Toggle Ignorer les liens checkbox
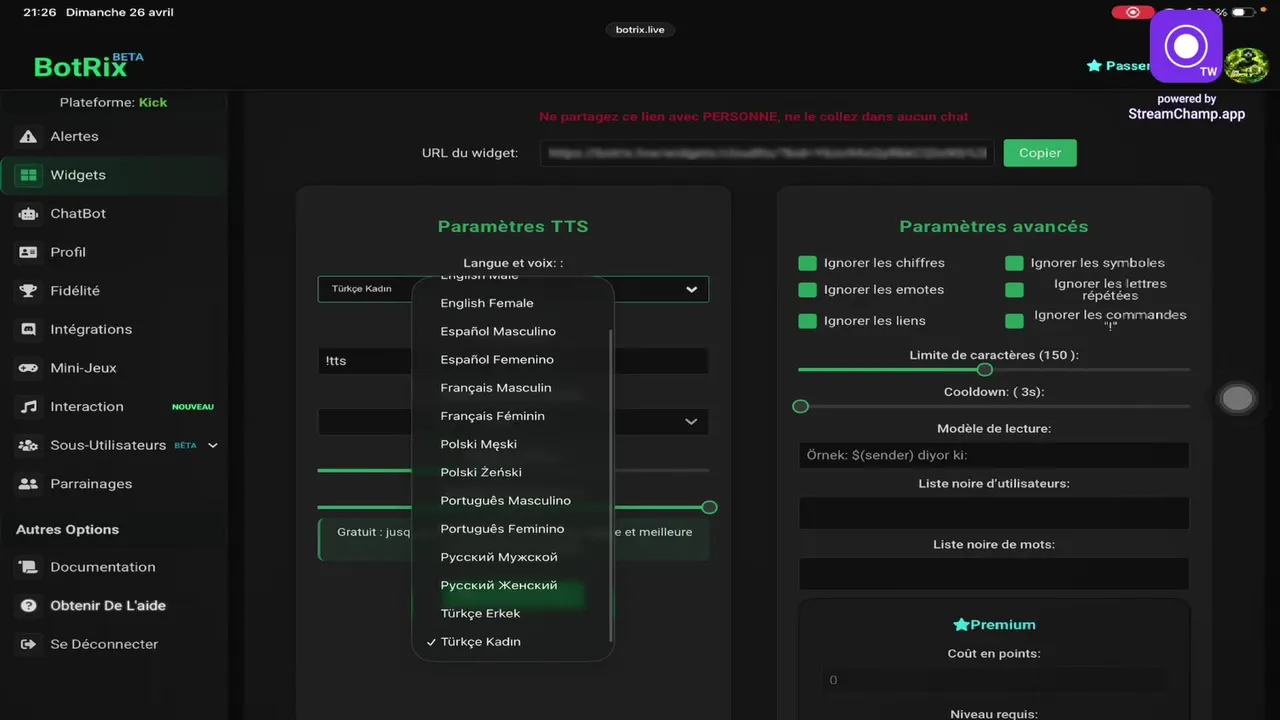This screenshot has height=720, width=1280. point(807,321)
